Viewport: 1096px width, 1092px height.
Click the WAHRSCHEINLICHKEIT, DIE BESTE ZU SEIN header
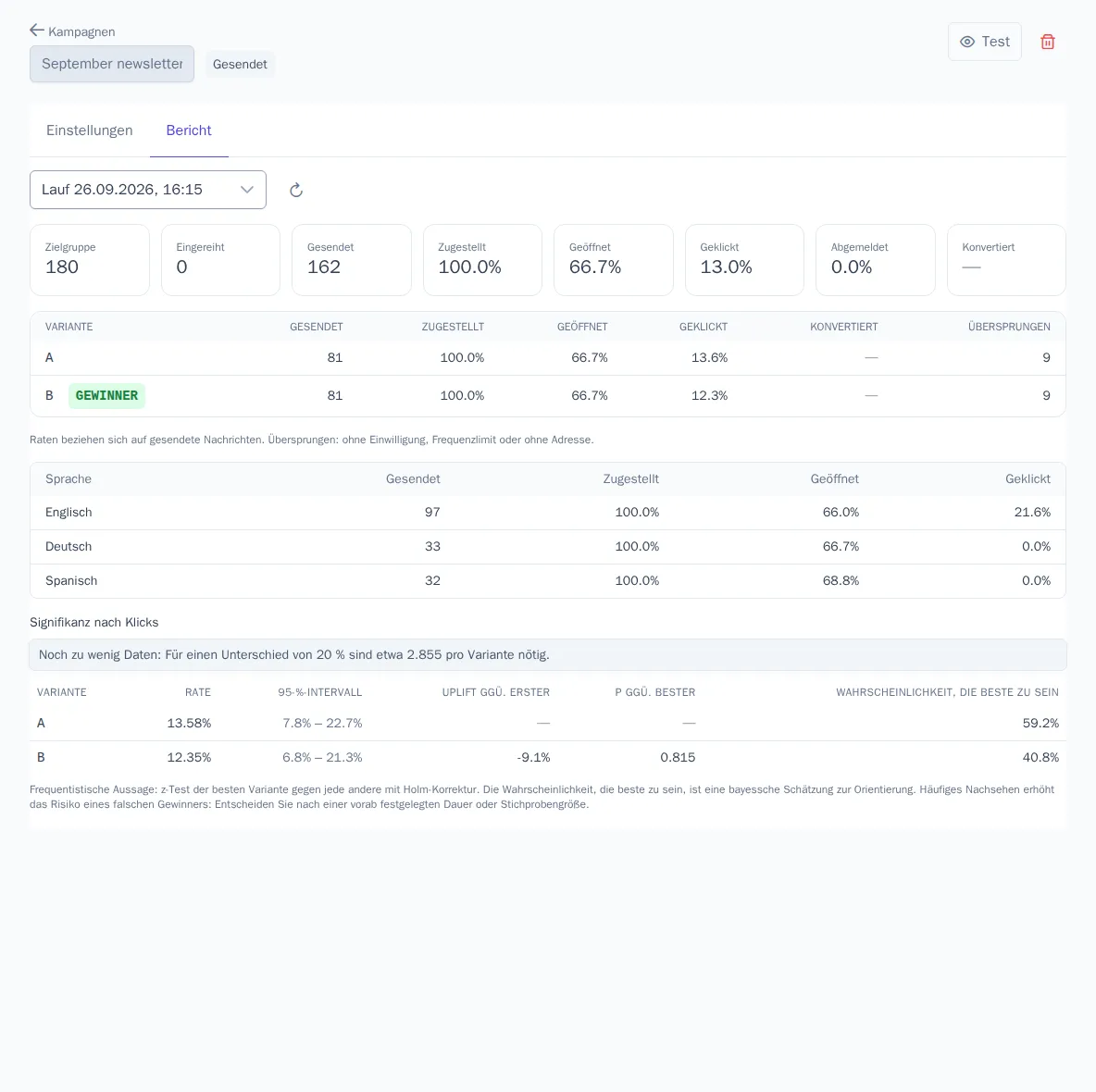(947, 692)
